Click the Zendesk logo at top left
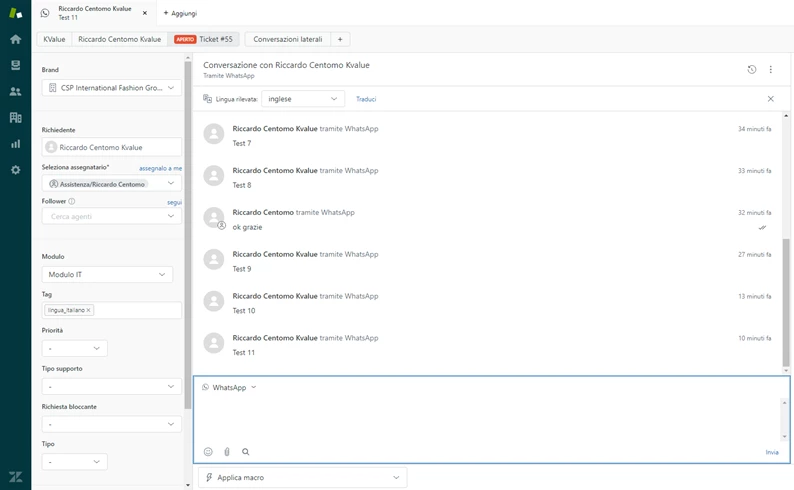 click(16, 13)
